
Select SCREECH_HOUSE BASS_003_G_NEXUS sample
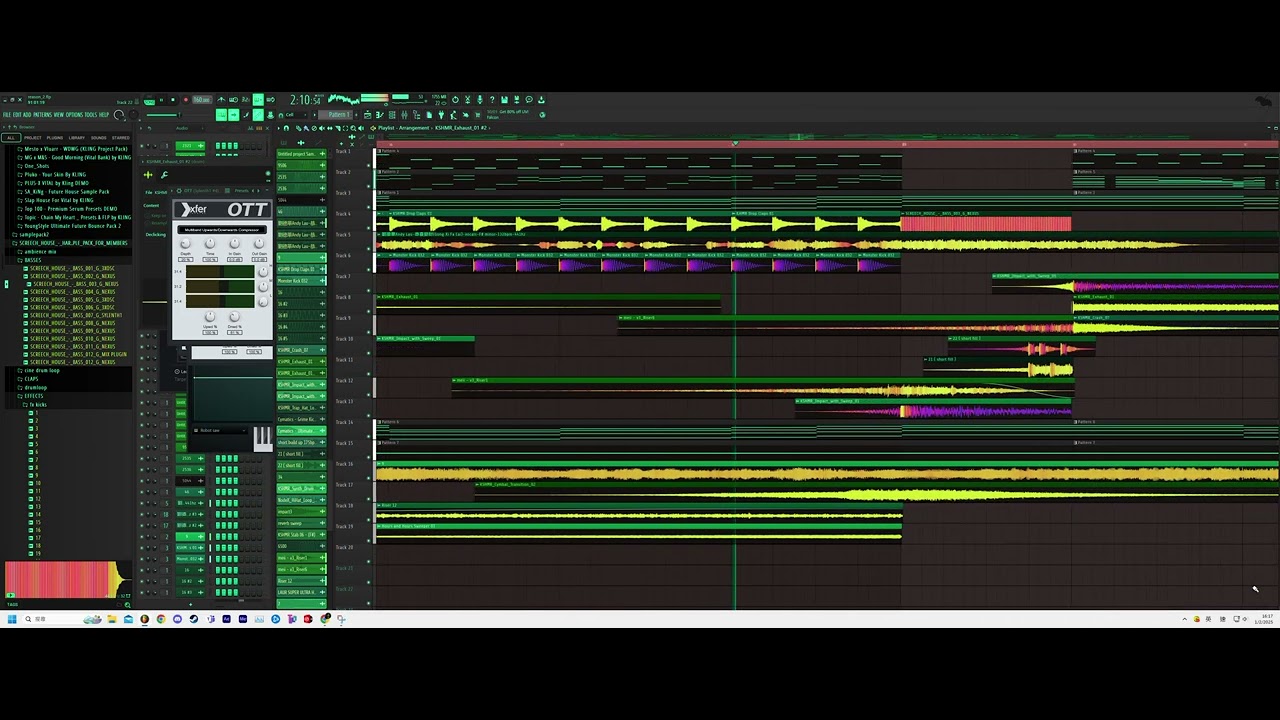pos(75,284)
